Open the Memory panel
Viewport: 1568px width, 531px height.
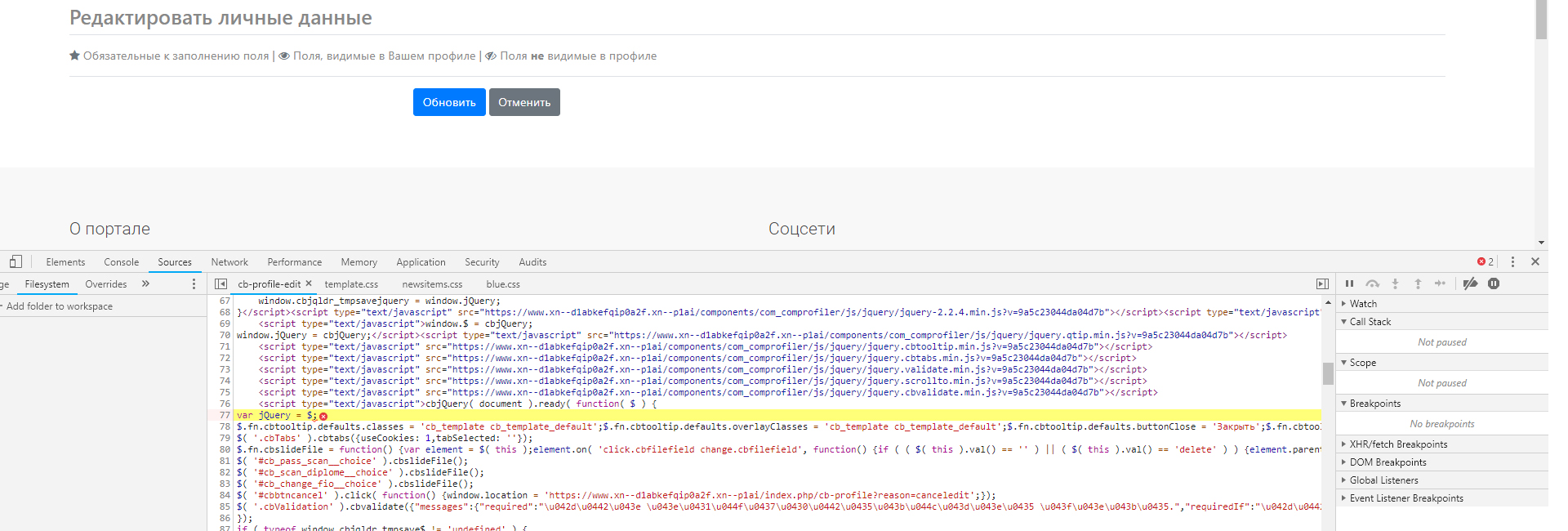point(359,261)
